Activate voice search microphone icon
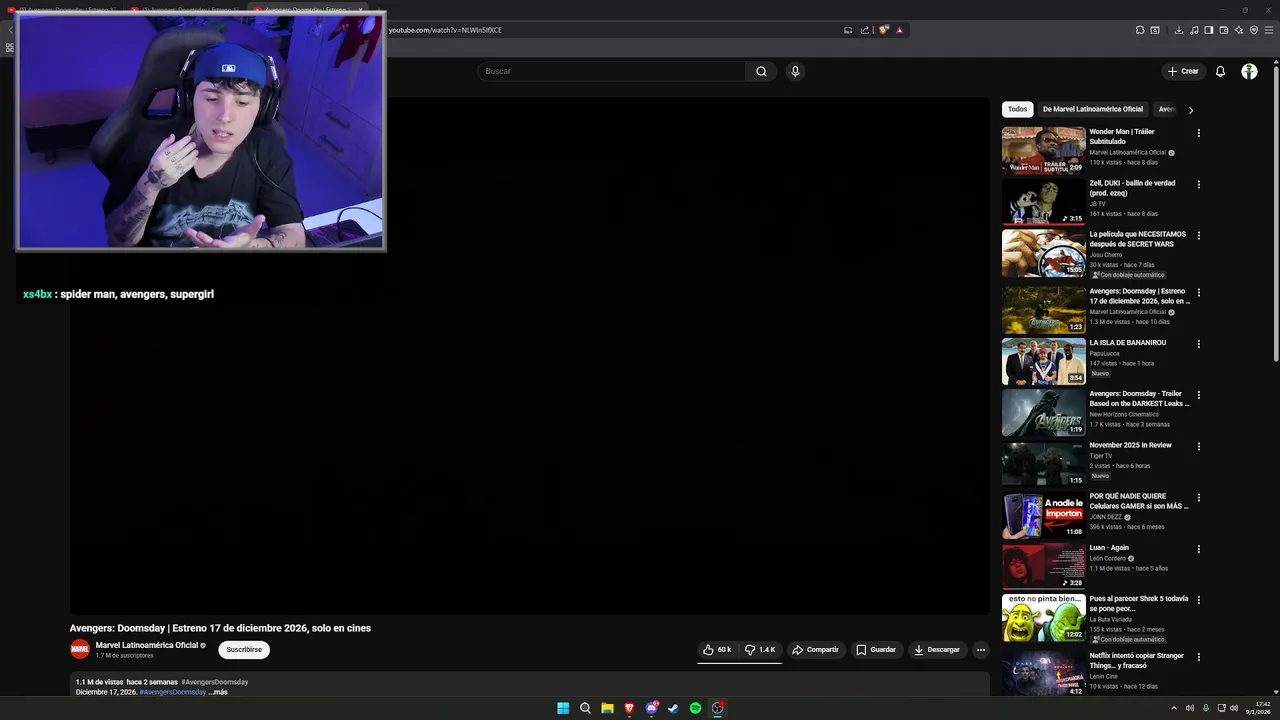1280x720 pixels. (x=795, y=71)
